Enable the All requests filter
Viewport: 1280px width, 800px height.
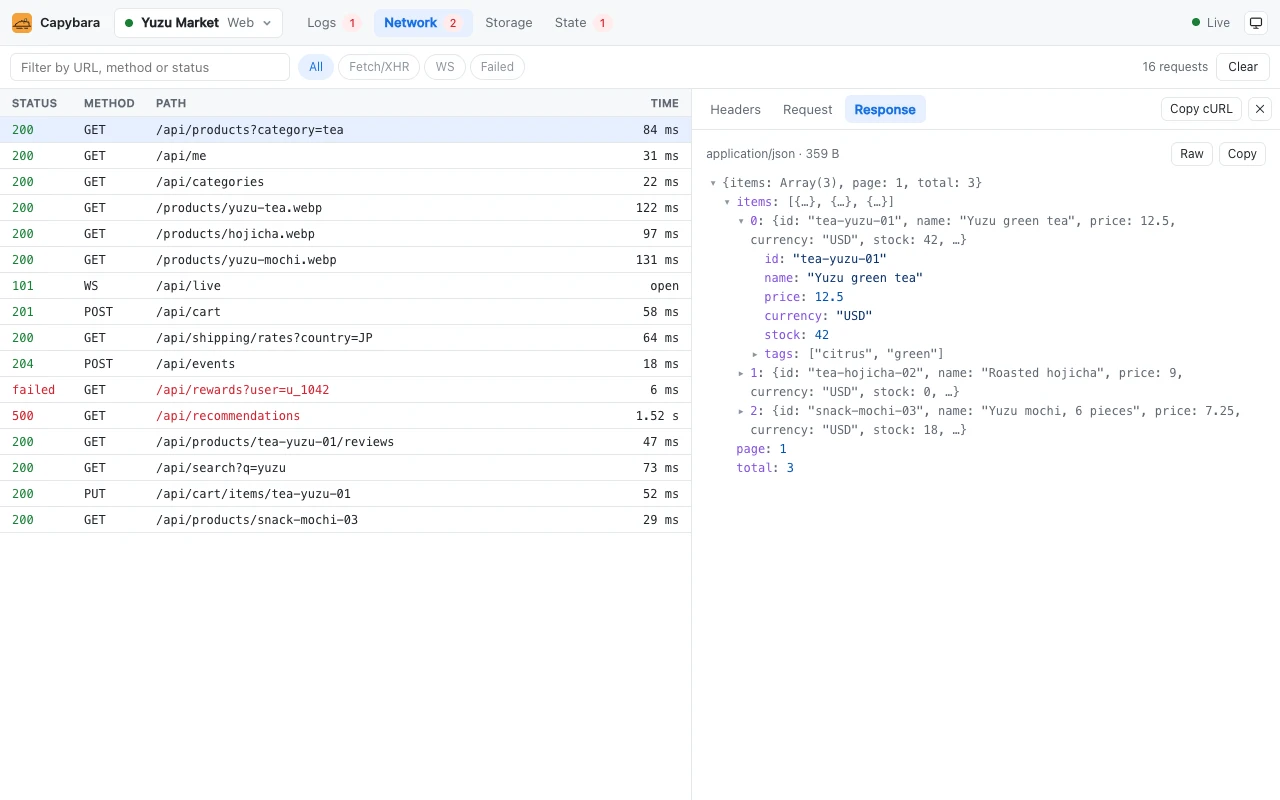[316, 67]
